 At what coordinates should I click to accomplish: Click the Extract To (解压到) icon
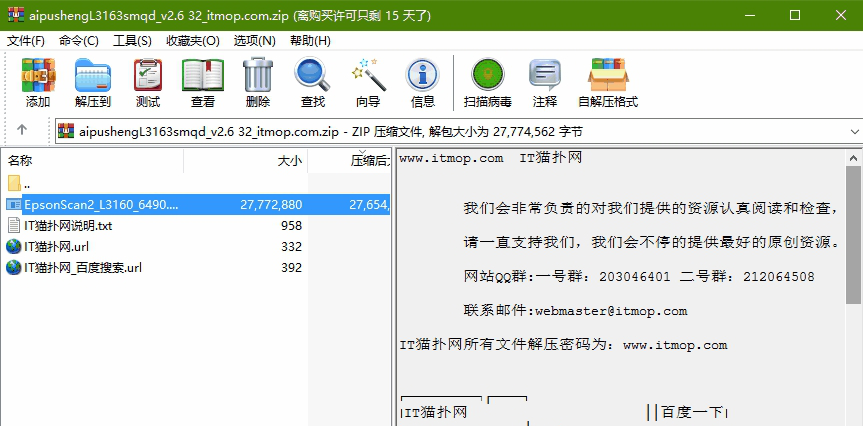[93, 76]
